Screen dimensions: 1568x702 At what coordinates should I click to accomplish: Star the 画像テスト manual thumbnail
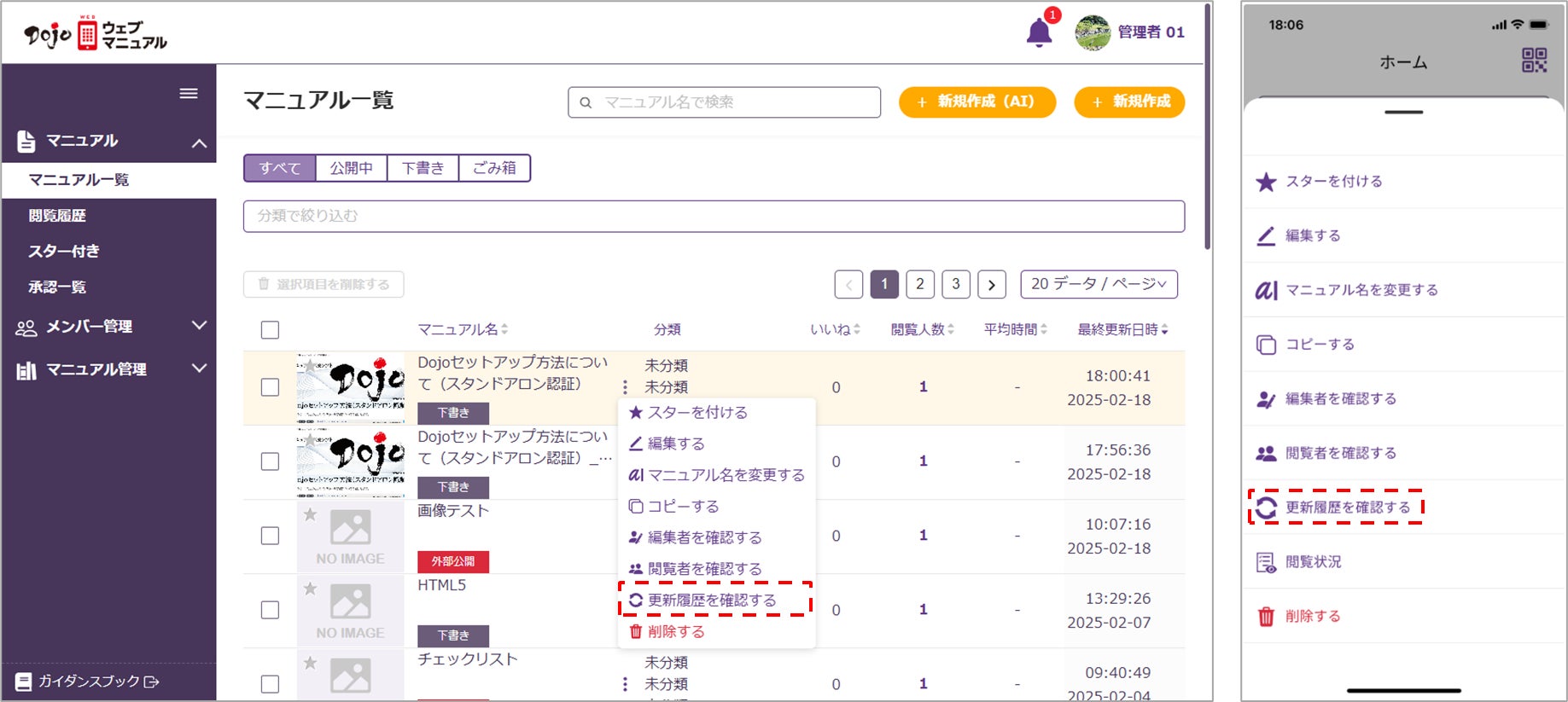point(311,514)
